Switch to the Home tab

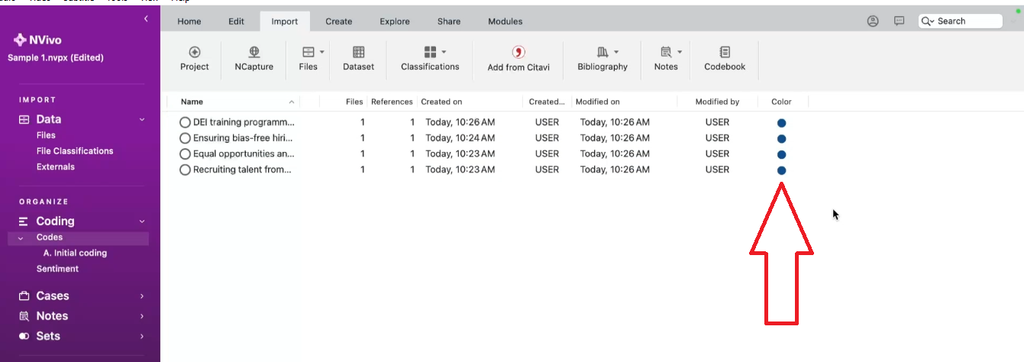[189, 22]
